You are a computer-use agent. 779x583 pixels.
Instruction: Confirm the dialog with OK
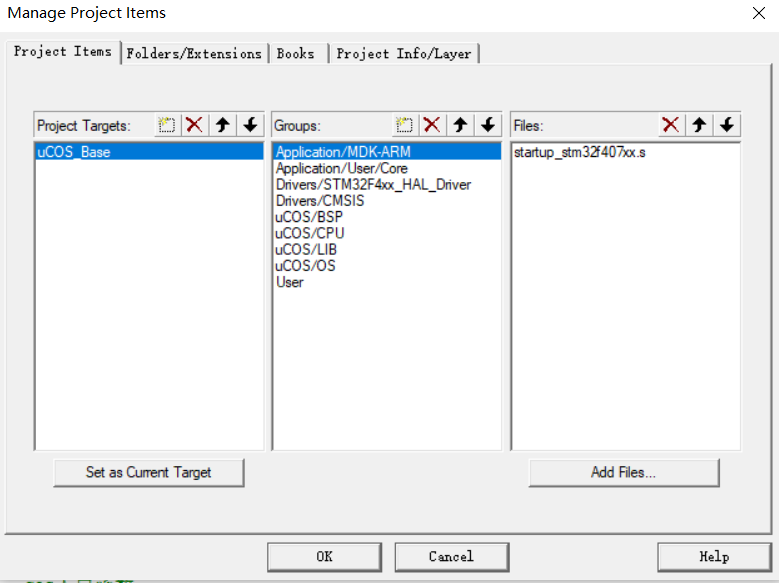[x=324, y=557]
